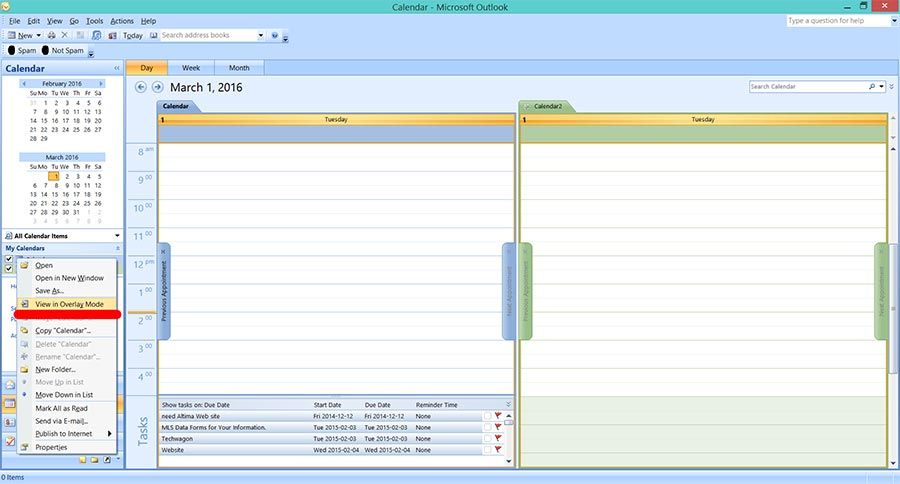900x484 pixels.
Task: Expand the All Calendar Items dropdown
Action: 117,236
